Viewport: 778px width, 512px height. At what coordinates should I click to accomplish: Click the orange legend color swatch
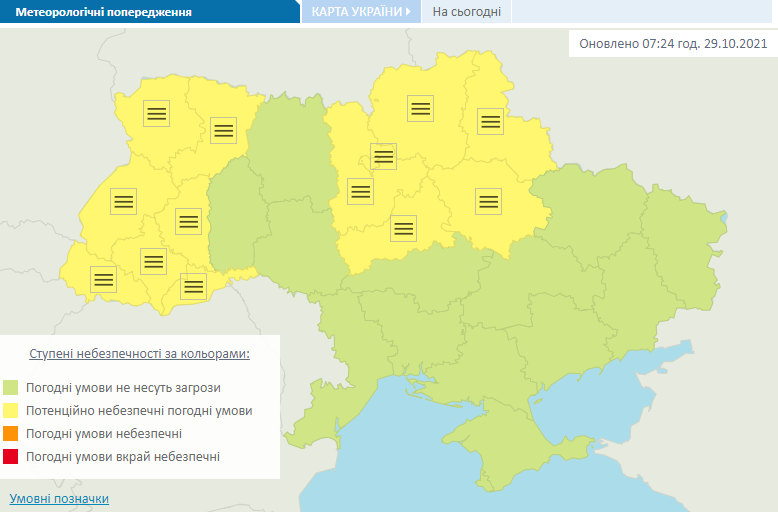(x=11, y=434)
